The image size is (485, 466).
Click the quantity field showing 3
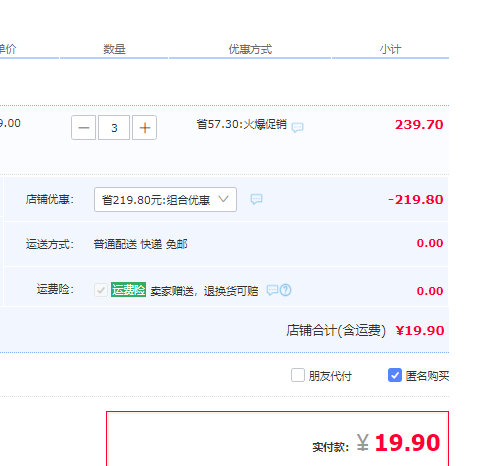pyautogui.click(x=114, y=128)
